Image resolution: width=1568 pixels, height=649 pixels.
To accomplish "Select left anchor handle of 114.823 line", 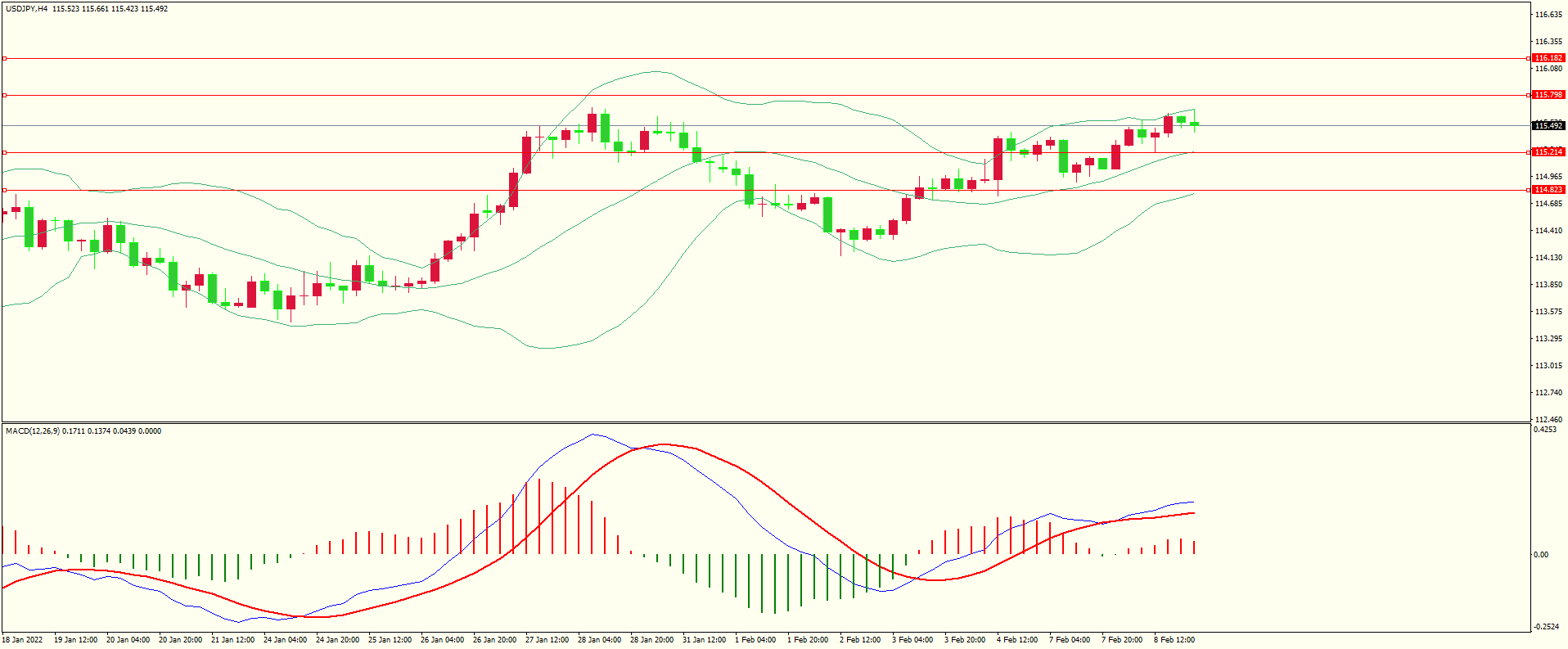I will tap(4, 190).
